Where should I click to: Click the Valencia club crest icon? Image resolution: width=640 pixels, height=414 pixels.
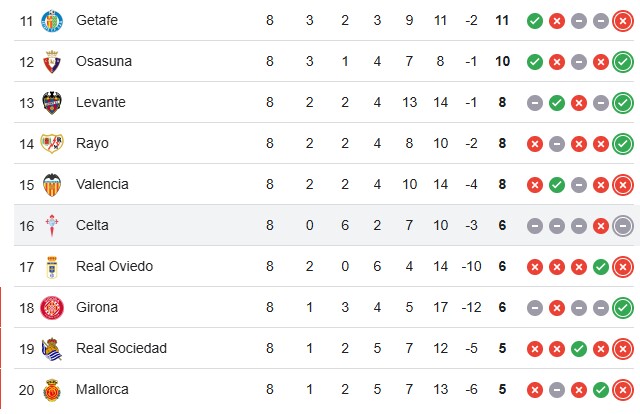point(52,184)
